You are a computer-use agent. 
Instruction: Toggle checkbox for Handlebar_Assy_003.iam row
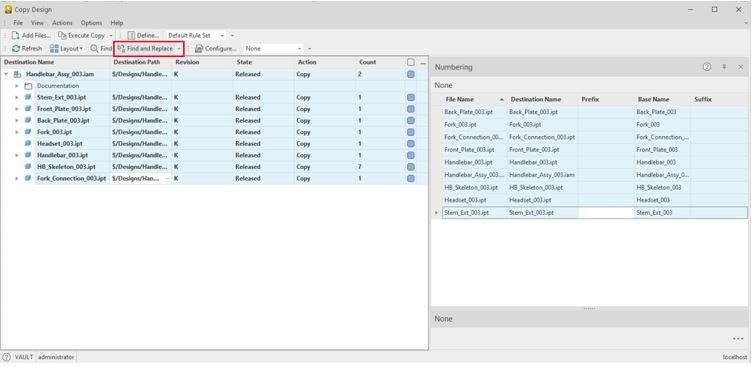(x=411, y=74)
